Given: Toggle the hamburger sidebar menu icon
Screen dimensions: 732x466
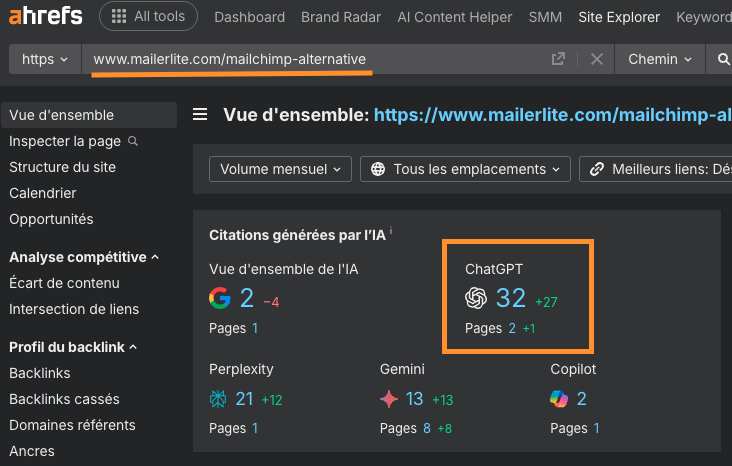Looking at the screenshot, I should (200, 114).
